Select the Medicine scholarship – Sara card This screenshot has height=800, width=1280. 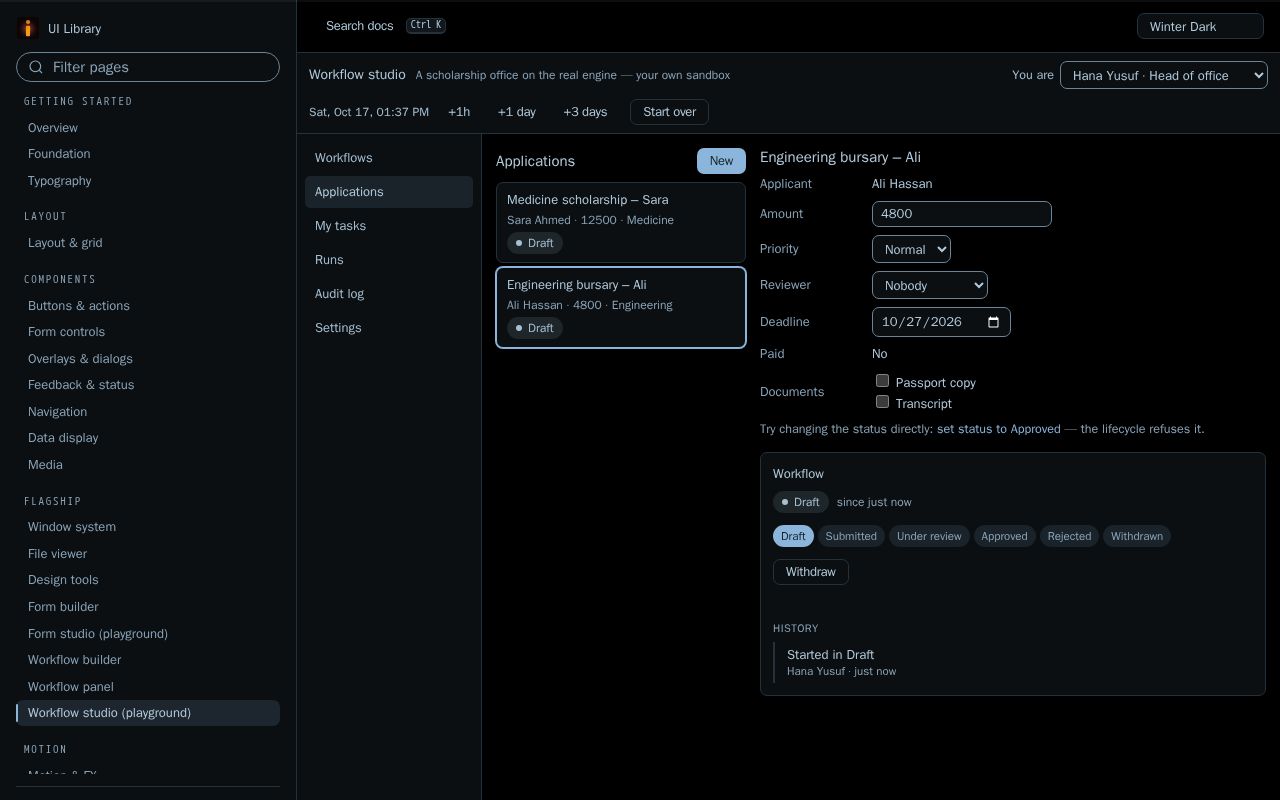pyautogui.click(x=621, y=222)
